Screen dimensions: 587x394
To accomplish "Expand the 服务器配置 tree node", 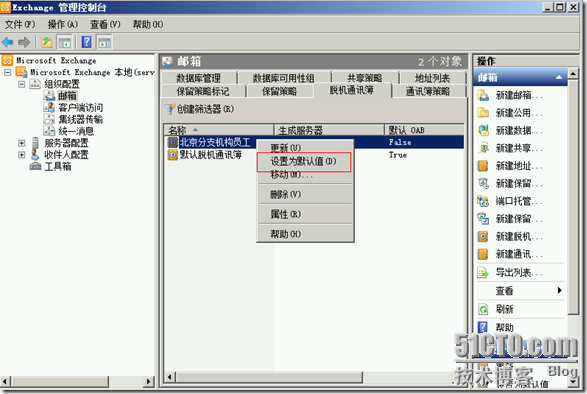I will coord(22,143).
